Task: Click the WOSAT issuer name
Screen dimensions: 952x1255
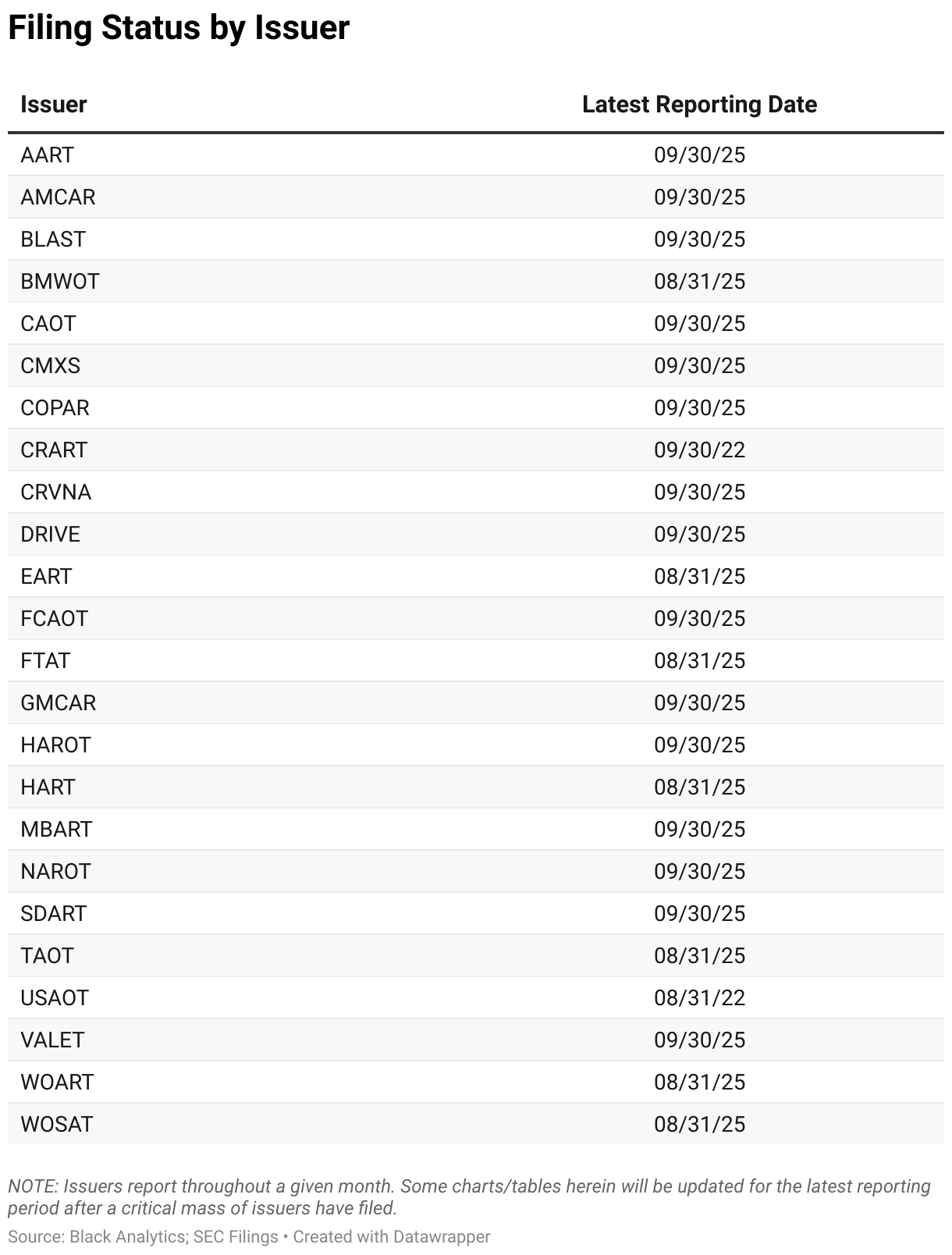Action: click(x=56, y=1124)
